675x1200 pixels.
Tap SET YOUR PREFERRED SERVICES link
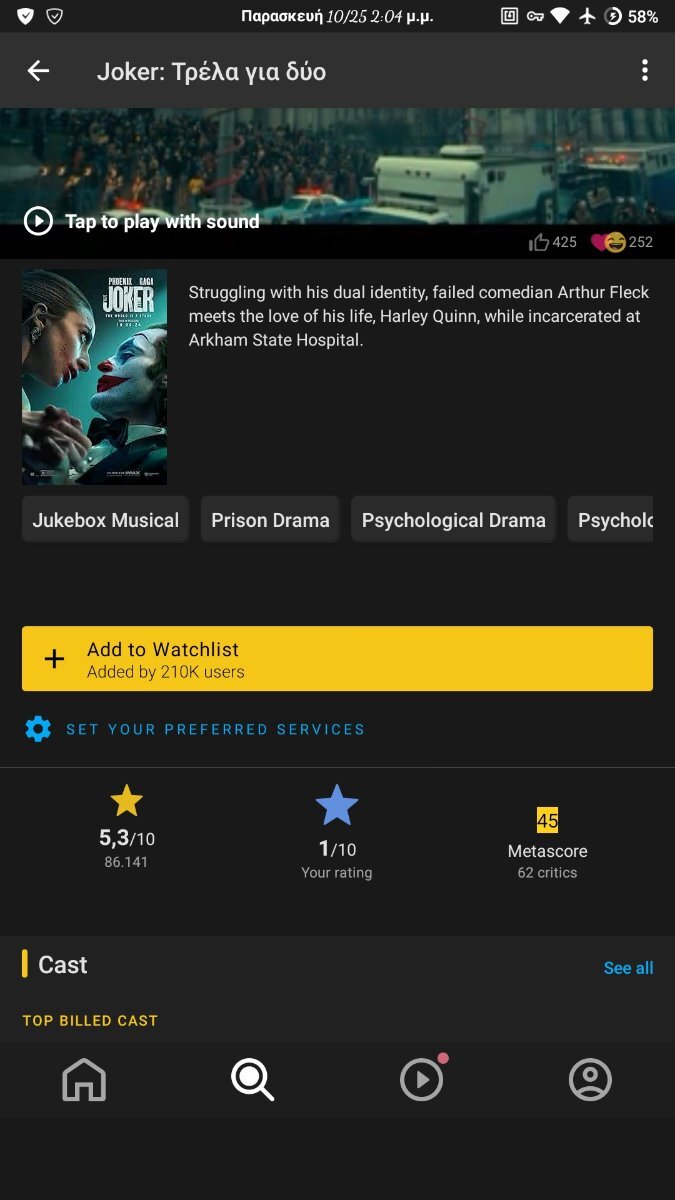pyautogui.click(x=215, y=730)
